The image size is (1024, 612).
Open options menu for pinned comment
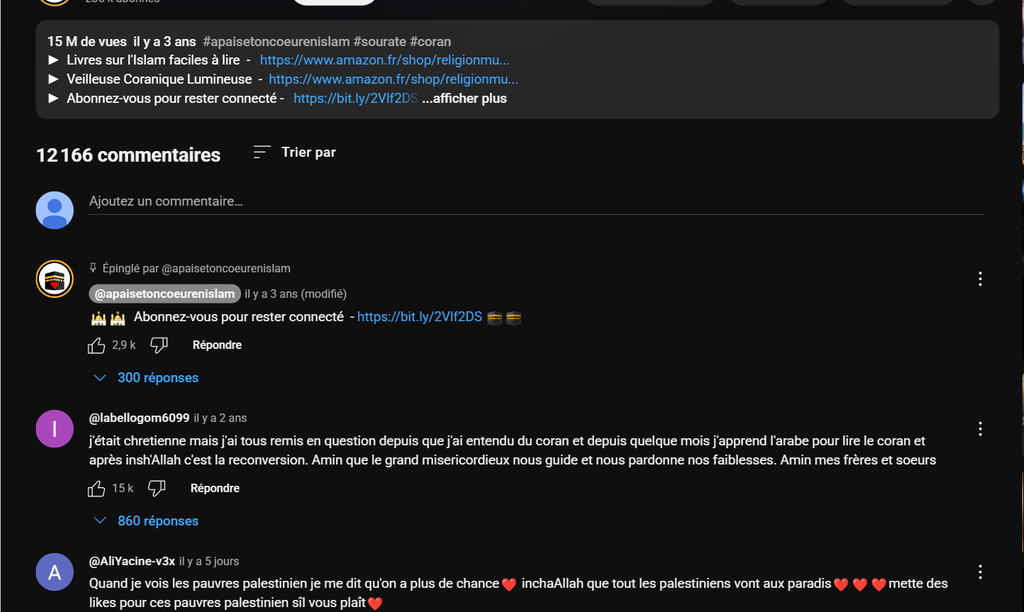tap(980, 279)
